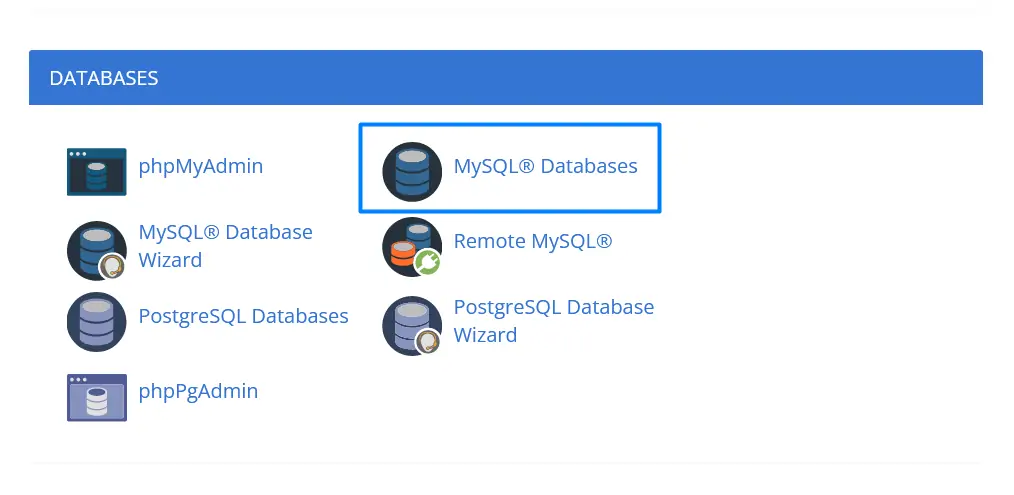Open the phpMyAdmin text link
This screenshot has height=495, width=1014.
pos(201,166)
